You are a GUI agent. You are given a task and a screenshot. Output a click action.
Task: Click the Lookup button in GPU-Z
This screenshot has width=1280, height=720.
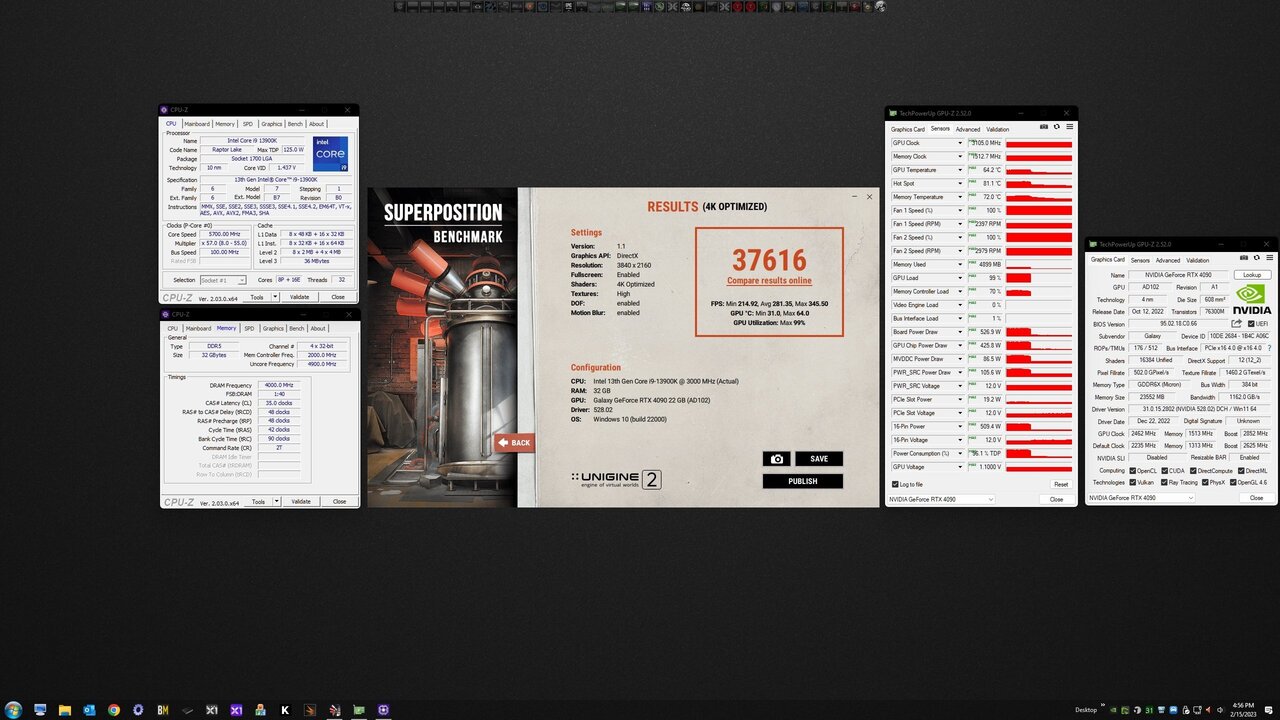pyautogui.click(x=1252, y=275)
